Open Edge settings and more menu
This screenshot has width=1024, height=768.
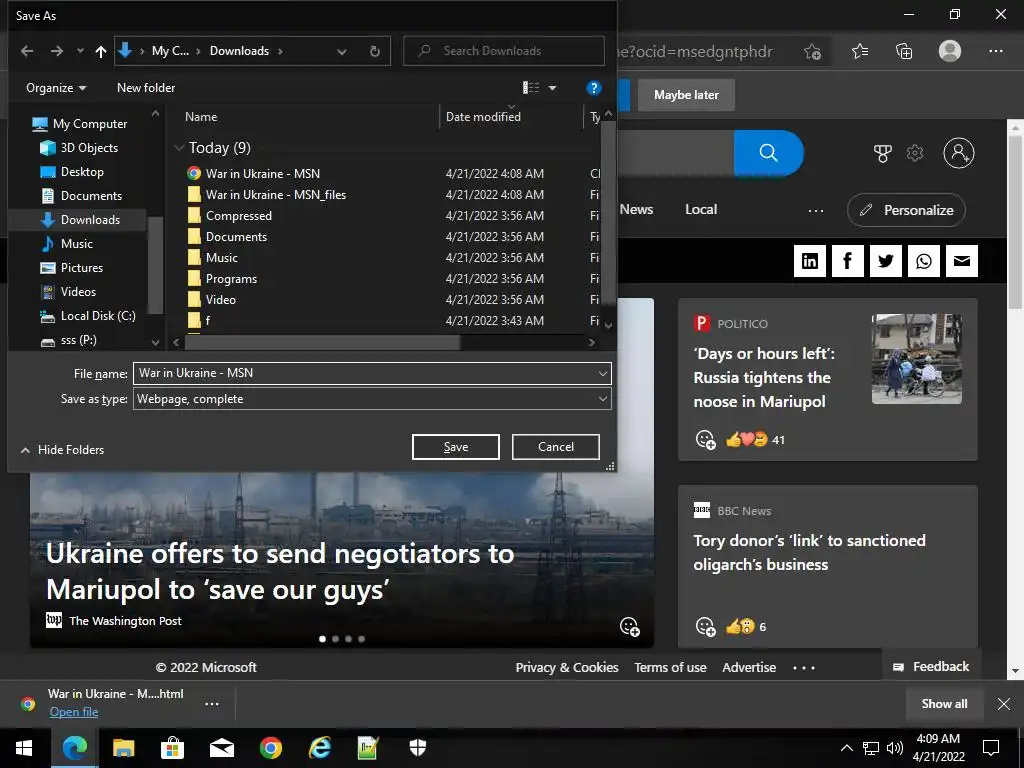pos(995,51)
